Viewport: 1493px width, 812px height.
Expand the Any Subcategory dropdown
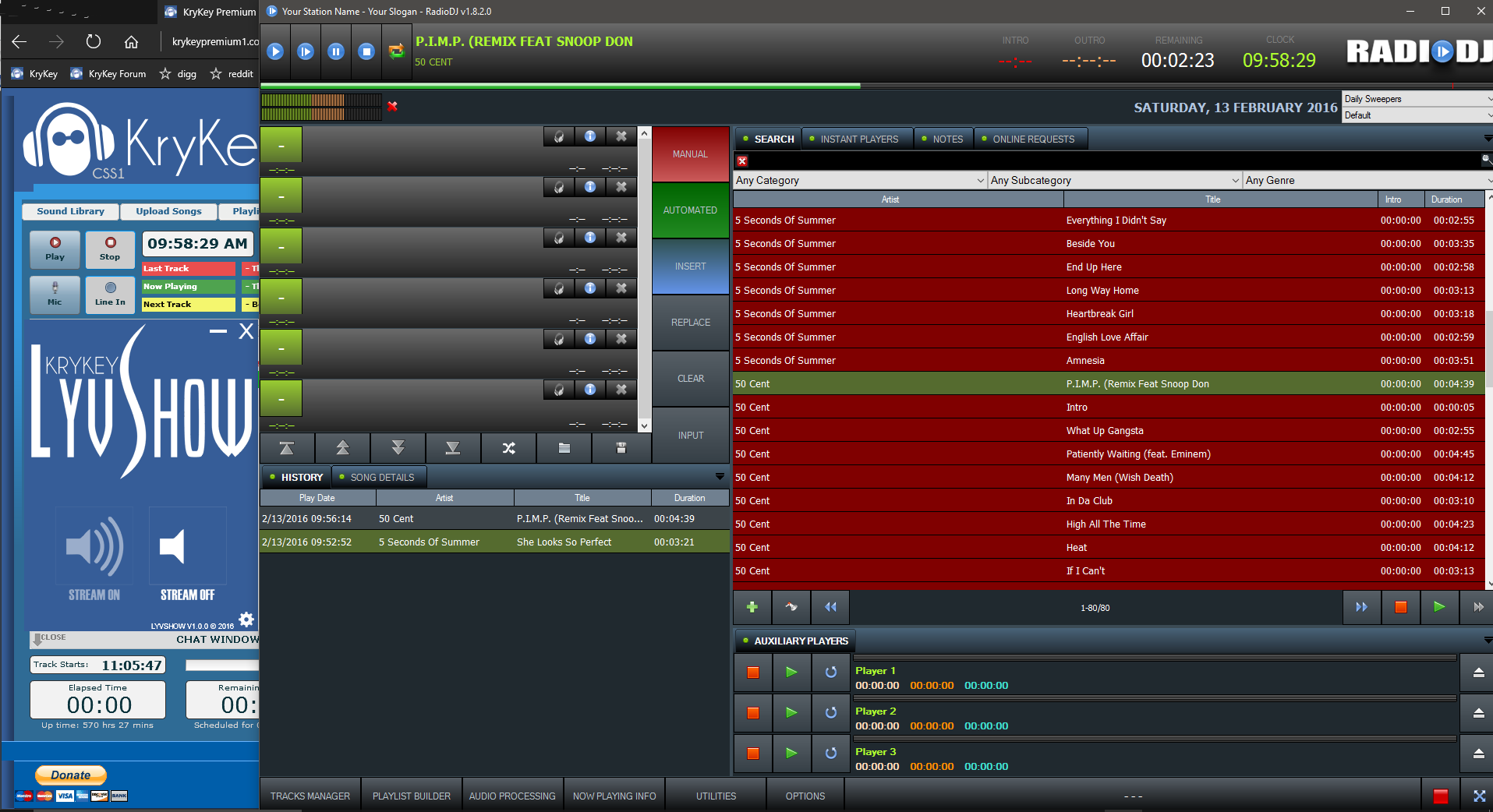click(1114, 181)
